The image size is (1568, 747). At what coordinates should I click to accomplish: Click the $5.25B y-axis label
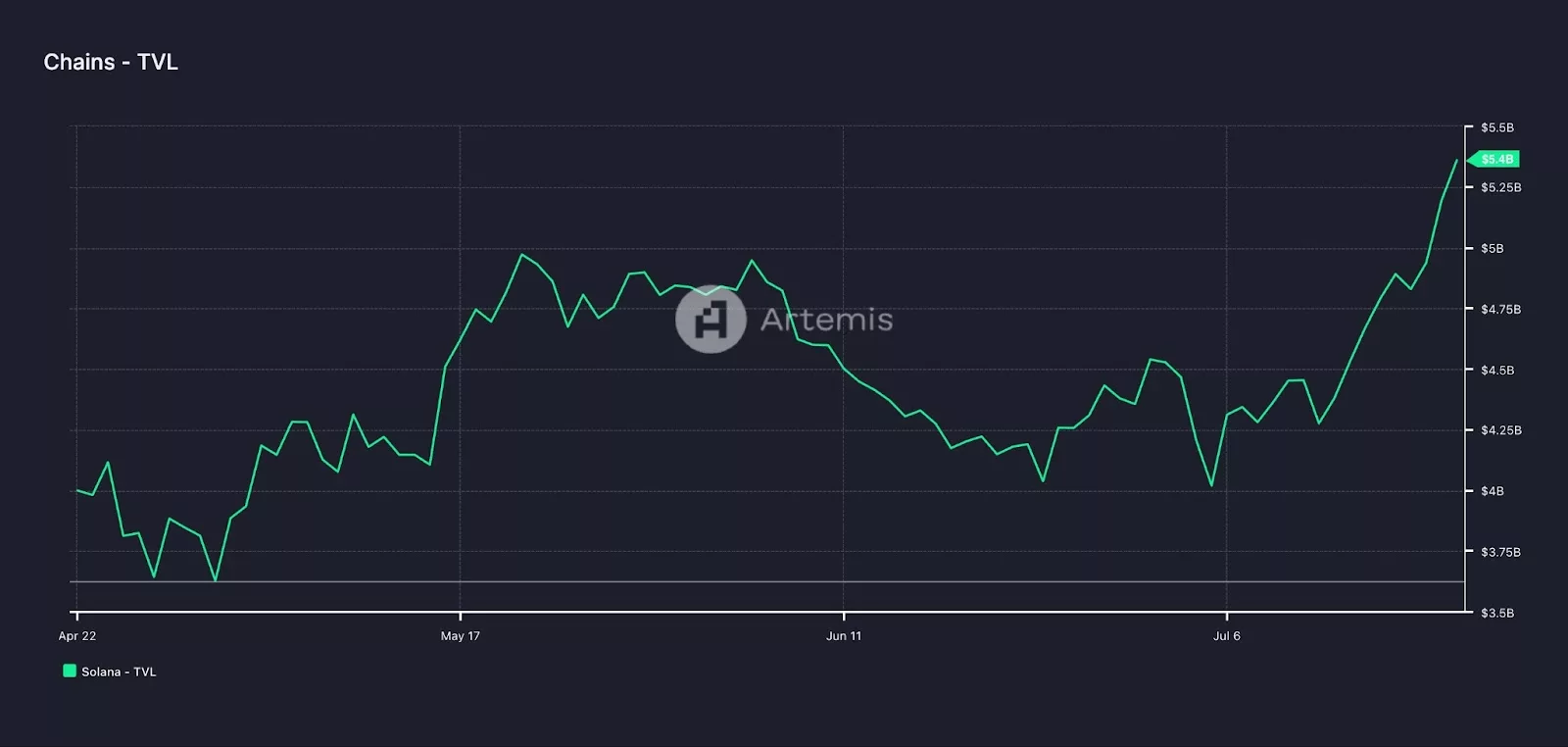coord(1501,187)
